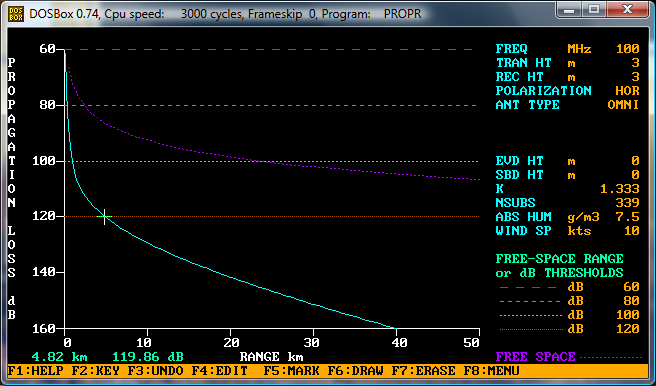Open F4:EDIT in the function bar

tap(220, 371)
